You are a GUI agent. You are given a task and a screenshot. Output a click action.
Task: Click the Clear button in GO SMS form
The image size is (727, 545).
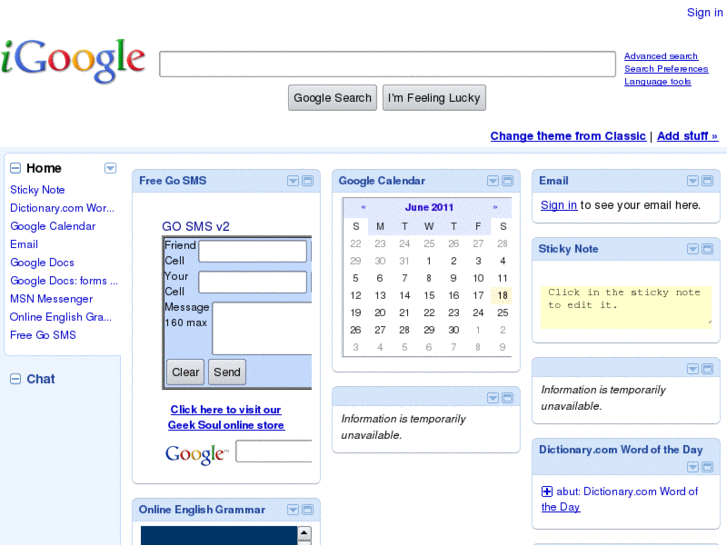tap(185, 372)
